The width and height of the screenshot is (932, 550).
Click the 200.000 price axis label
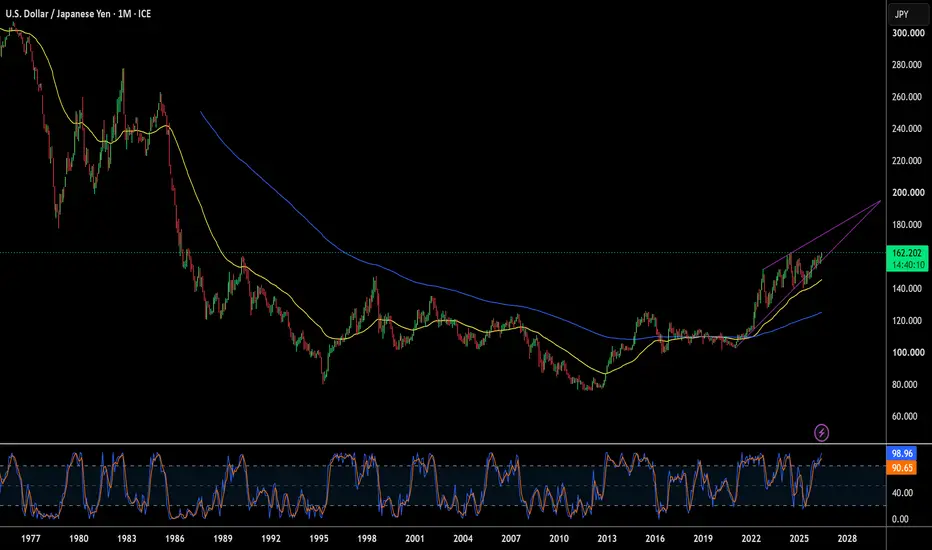(x=908, y=193)
